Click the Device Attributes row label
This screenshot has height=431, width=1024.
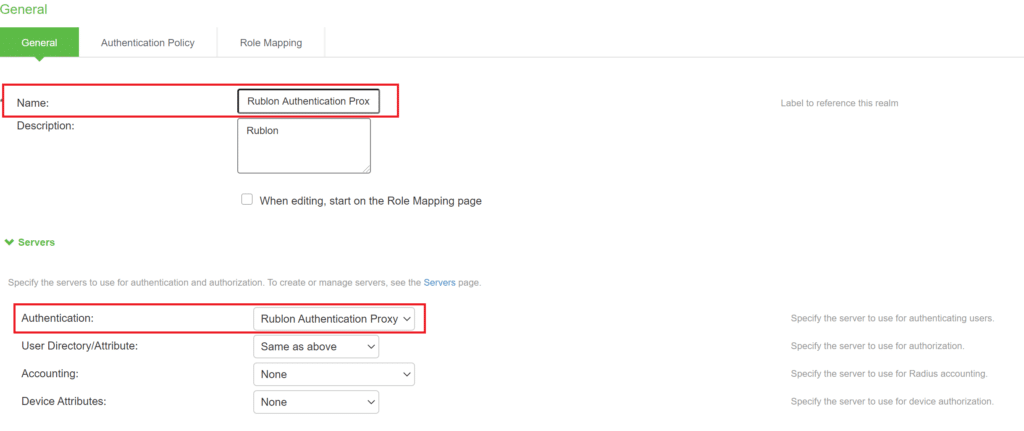point(64,402)
